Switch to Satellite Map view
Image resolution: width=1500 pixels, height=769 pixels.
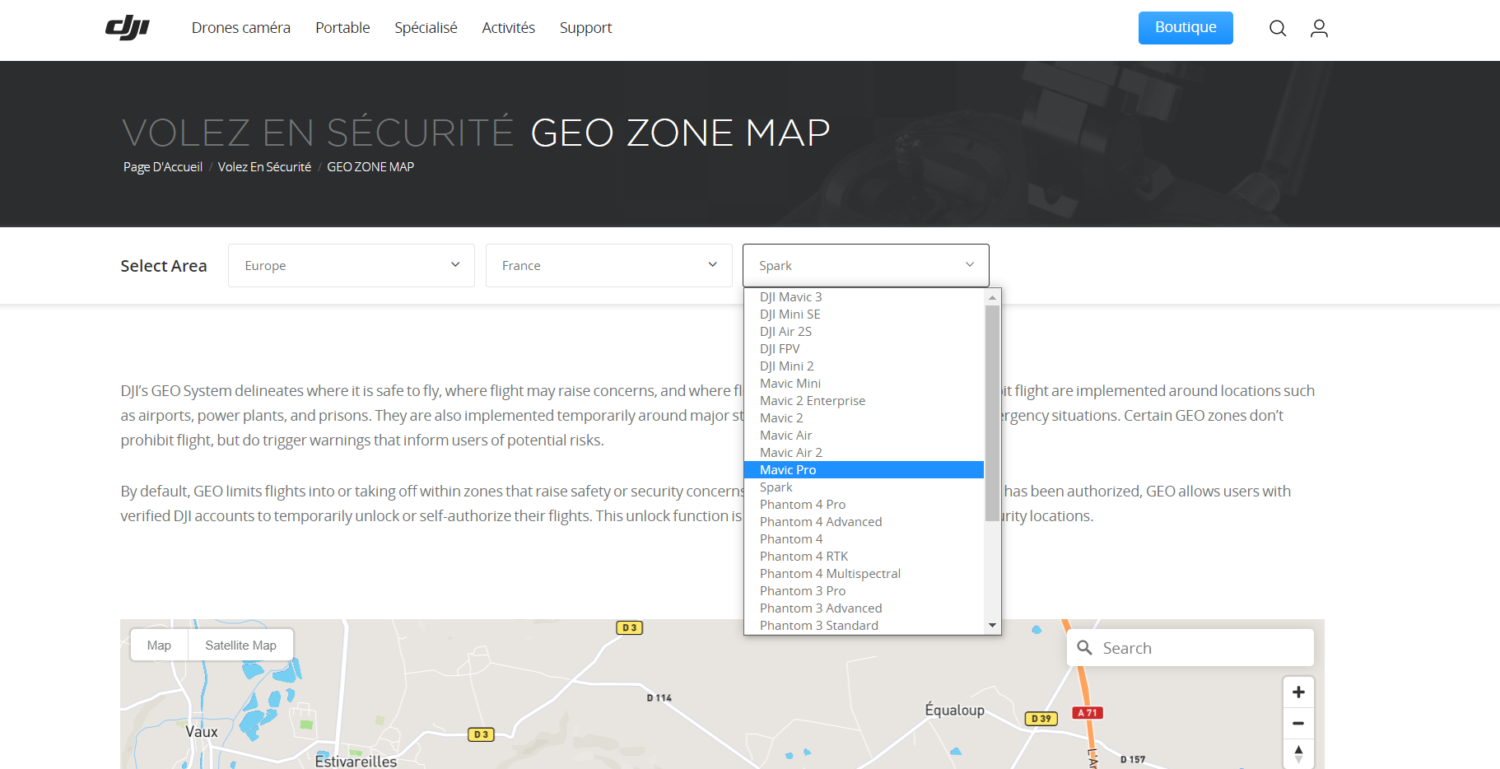240,645
